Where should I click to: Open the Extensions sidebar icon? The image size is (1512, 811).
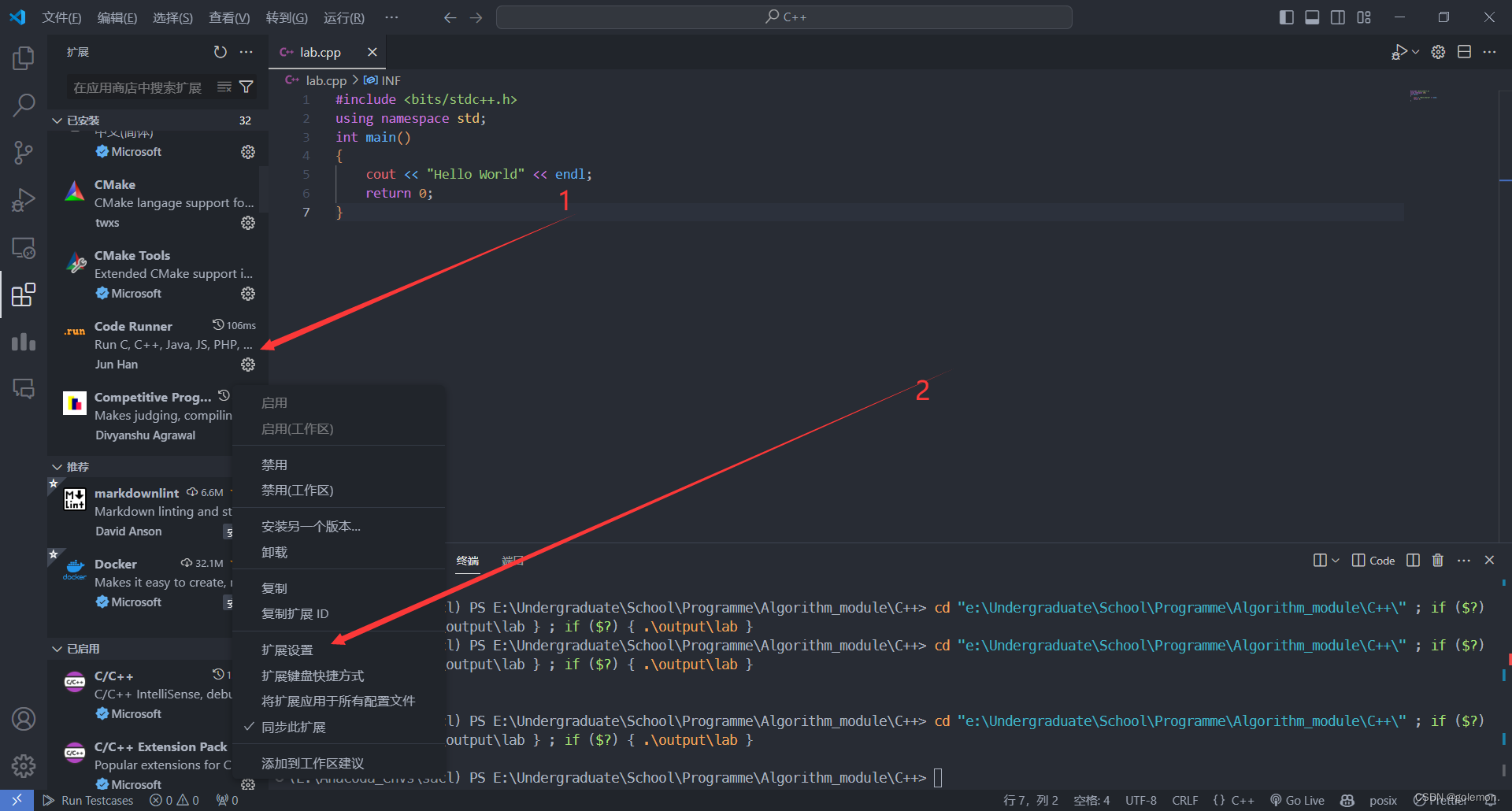click(24, 294)
